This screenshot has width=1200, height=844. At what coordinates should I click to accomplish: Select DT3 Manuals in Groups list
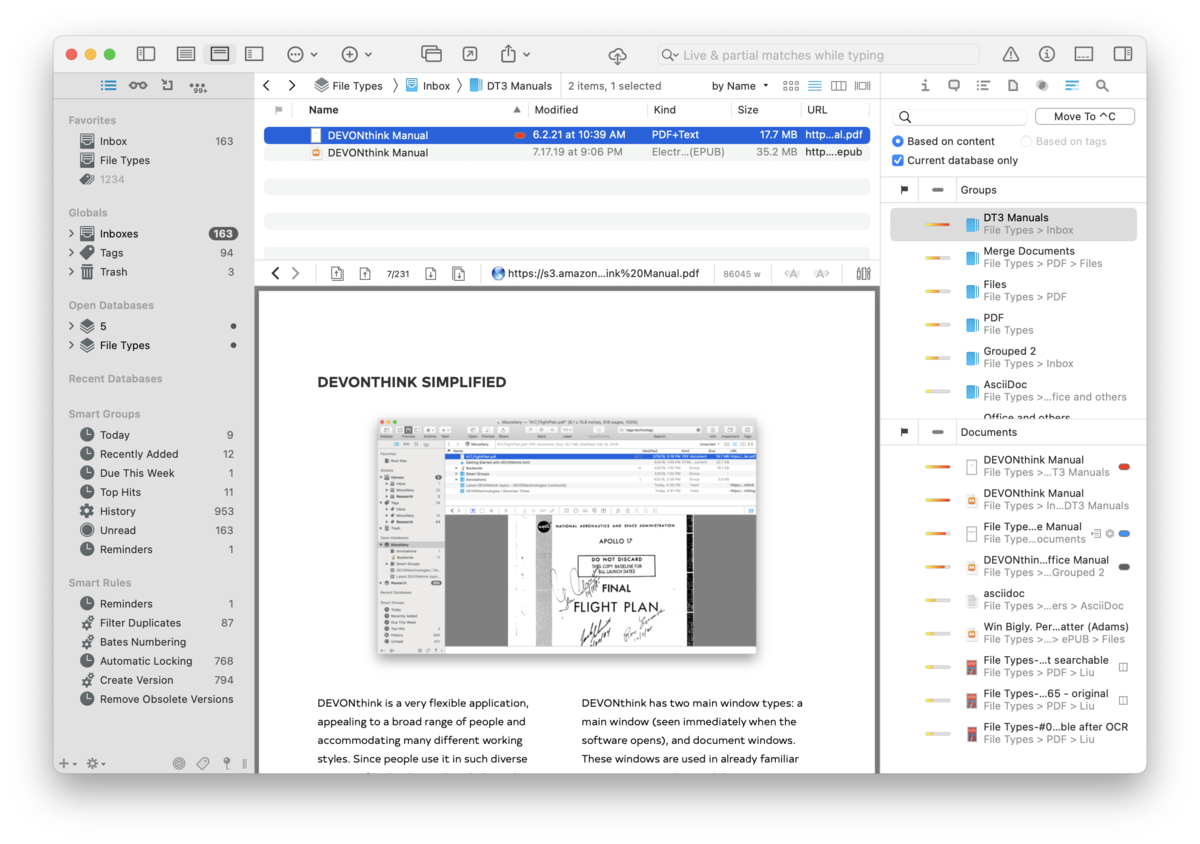[1013, 224]
